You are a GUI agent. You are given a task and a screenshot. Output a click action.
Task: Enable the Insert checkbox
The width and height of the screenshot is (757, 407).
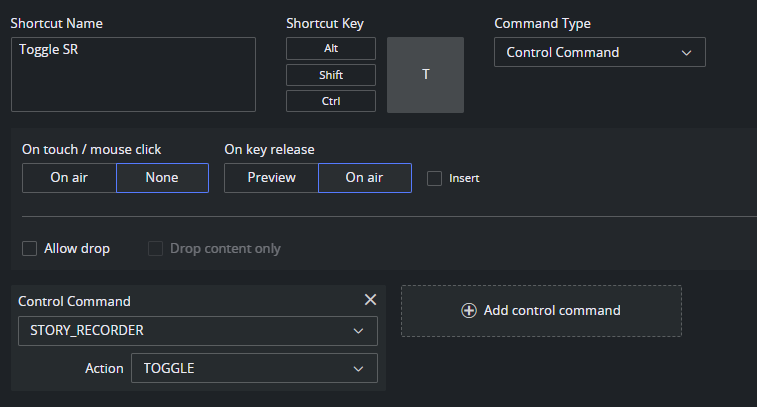pyautogui.click(x=434, y=178)
